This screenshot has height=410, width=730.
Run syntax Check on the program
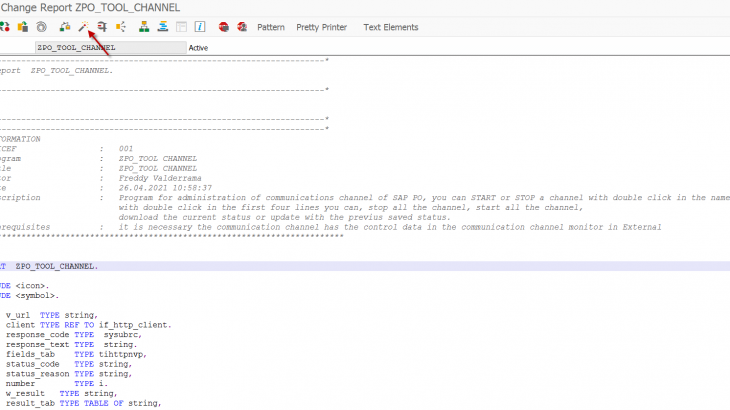tap(65, 27)
